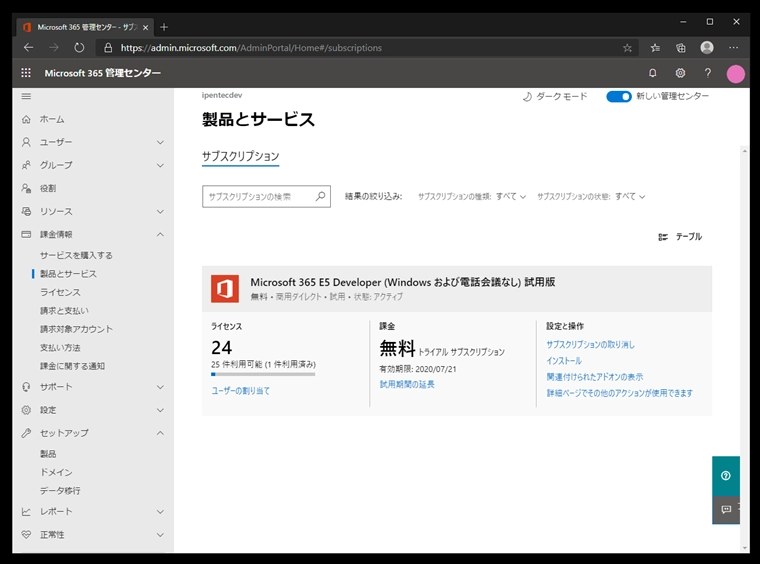The height and width of the screenshot is (564, 760).
Task: Expand the 設定 chevron
Action: [160, 410]
